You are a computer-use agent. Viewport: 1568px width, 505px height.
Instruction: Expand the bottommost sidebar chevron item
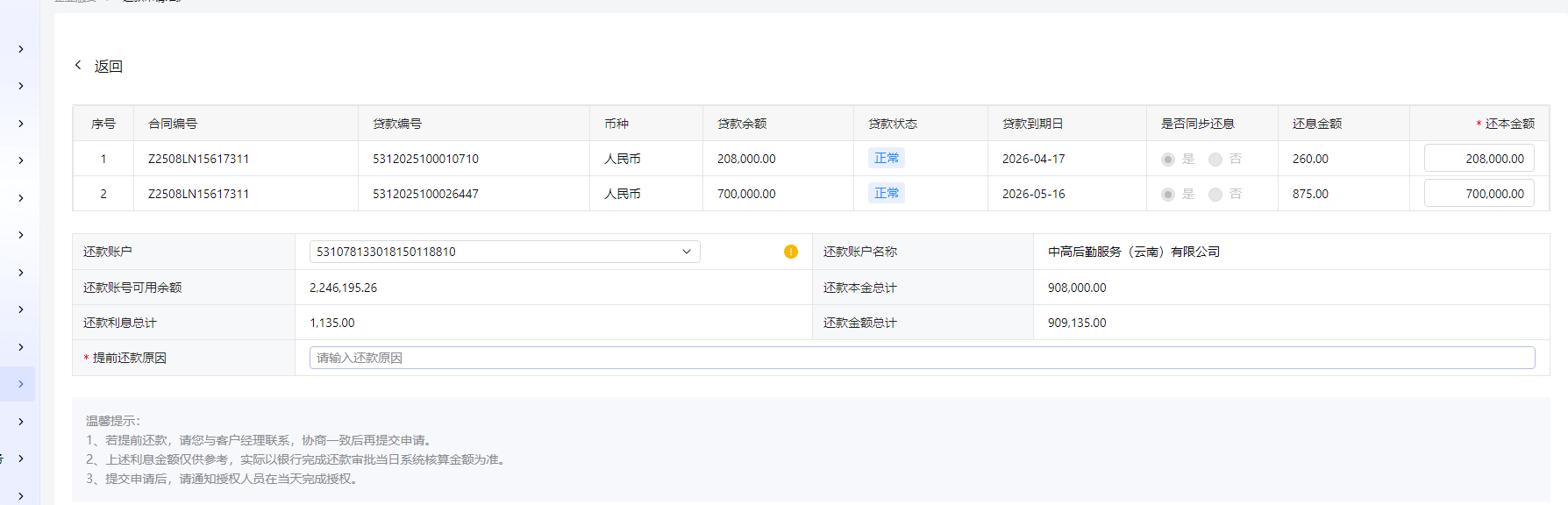[x=21, y=496]
